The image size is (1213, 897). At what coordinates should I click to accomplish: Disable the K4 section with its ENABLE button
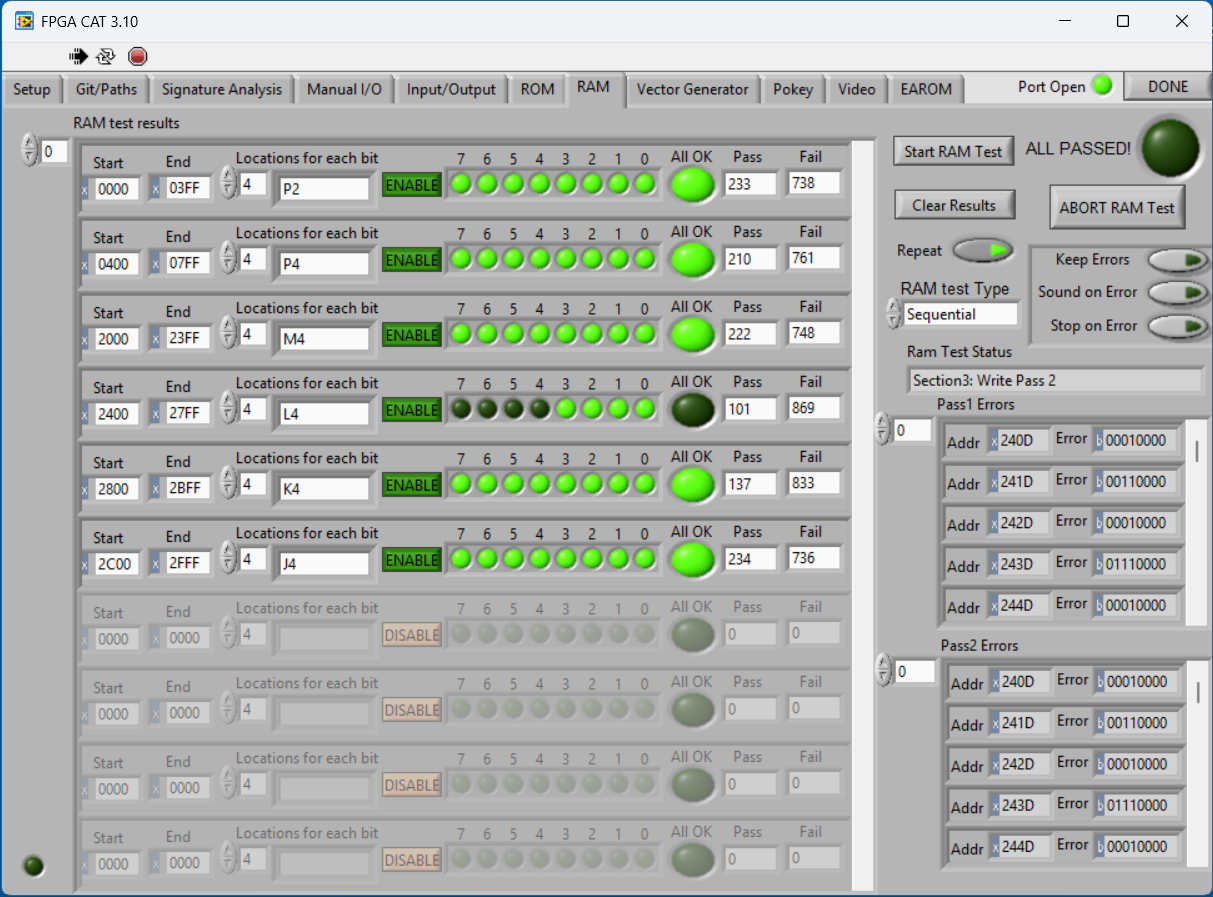coord(411,485)
